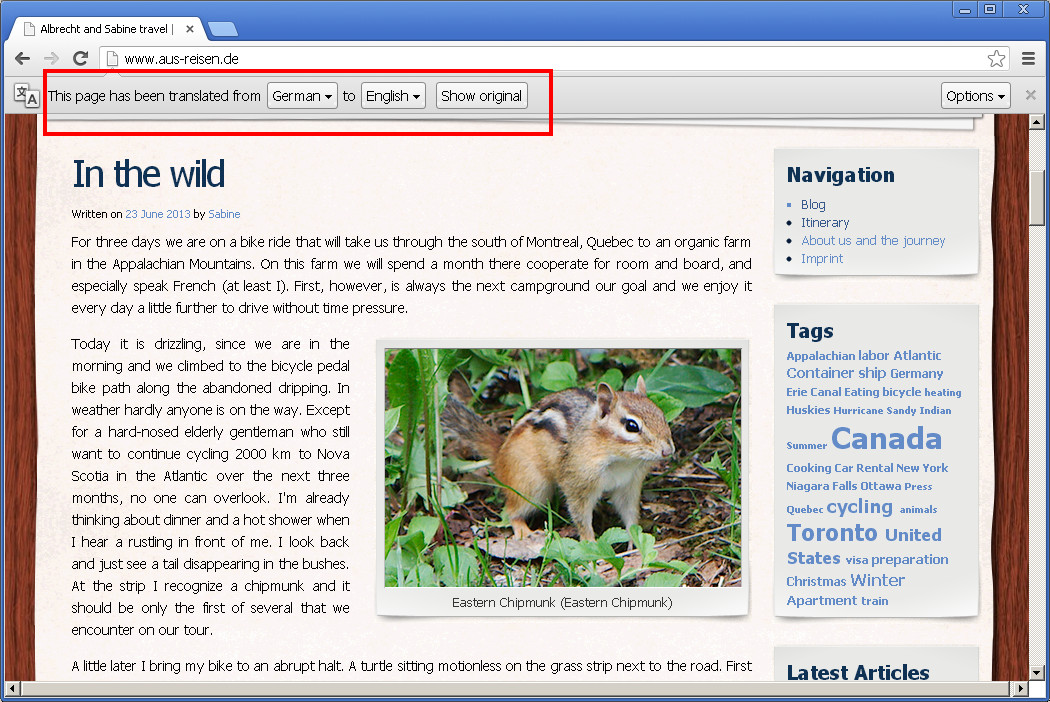The image size is (1050, 702).
Task: Open the translation Options dropdown
Action: pos(975,96)
